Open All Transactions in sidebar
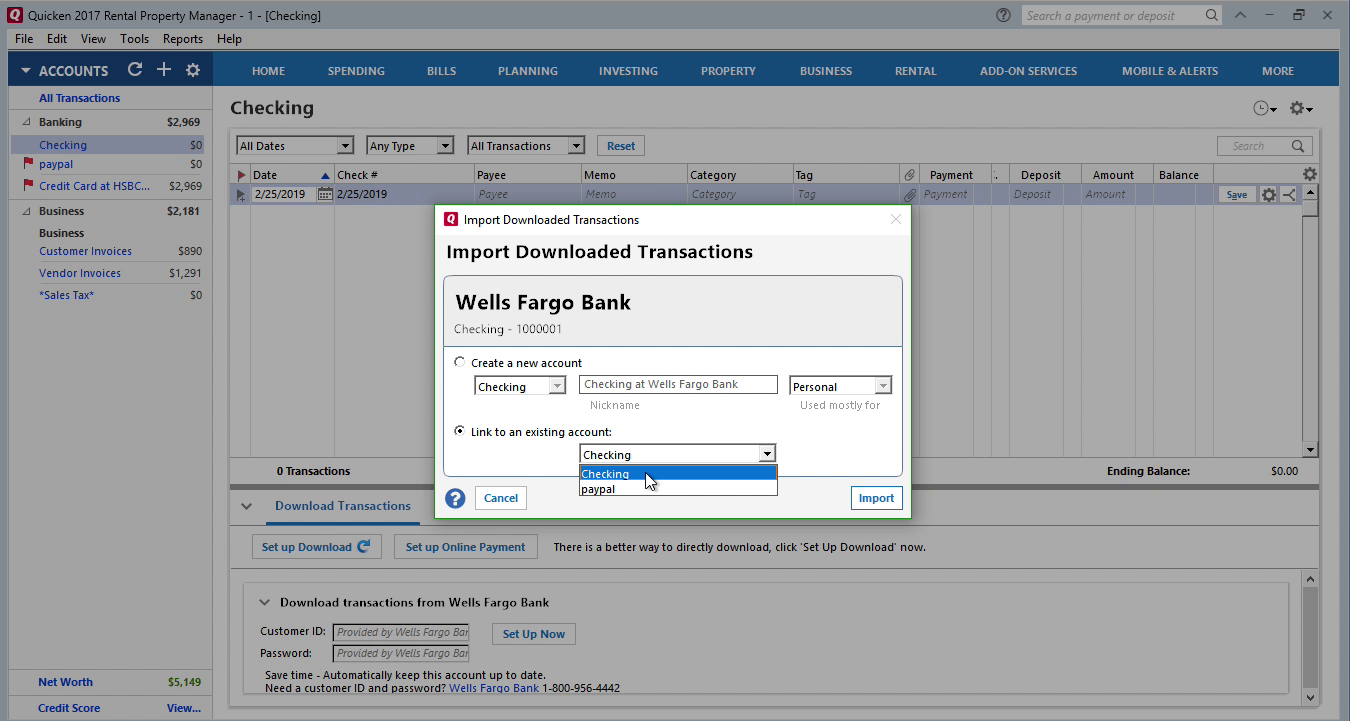Image resolution: width=1350 pixels, height=721 pixels. point(80,98)
